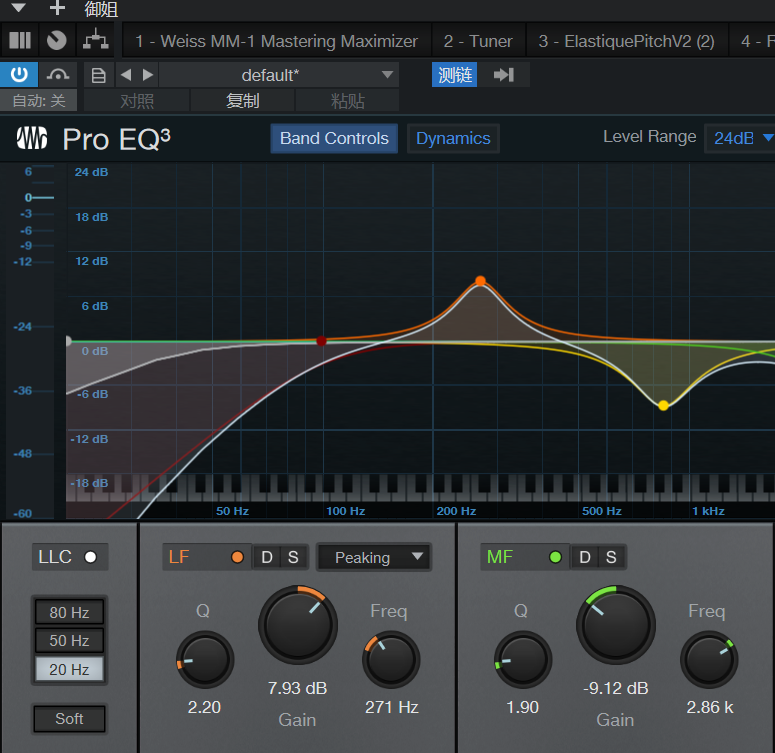
Task: Switch to the 2 - Tuner tab
Action: click(x=478, y=41)
